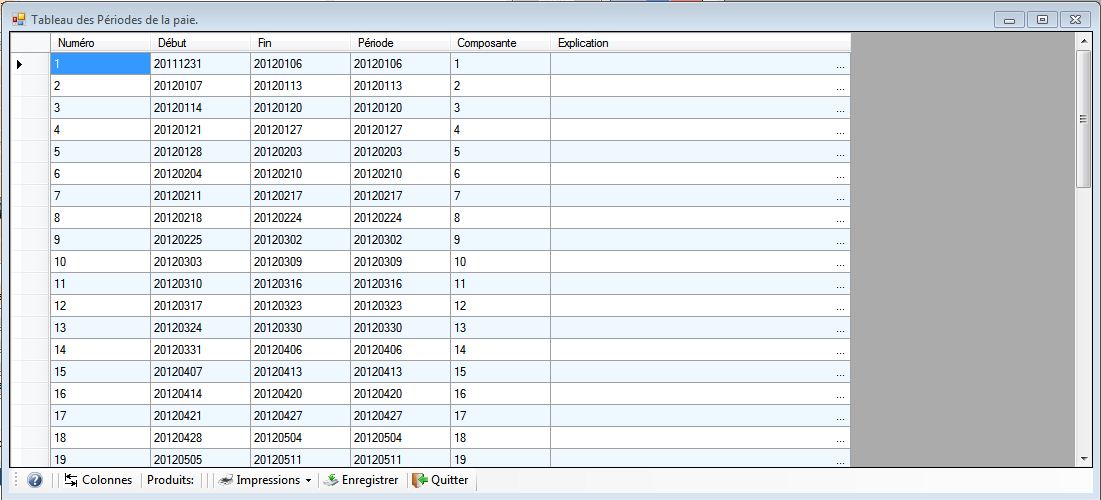Maximize the Tableau des Périodes window
Viewport: 1101px width, 500px height.
1042,19
